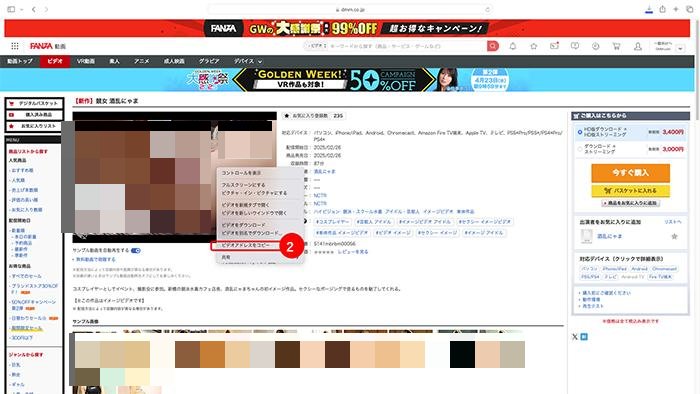This screenshot has height=394, width=700.
Task: Click the search keyword input field
Action: click(x=406, y=46)
